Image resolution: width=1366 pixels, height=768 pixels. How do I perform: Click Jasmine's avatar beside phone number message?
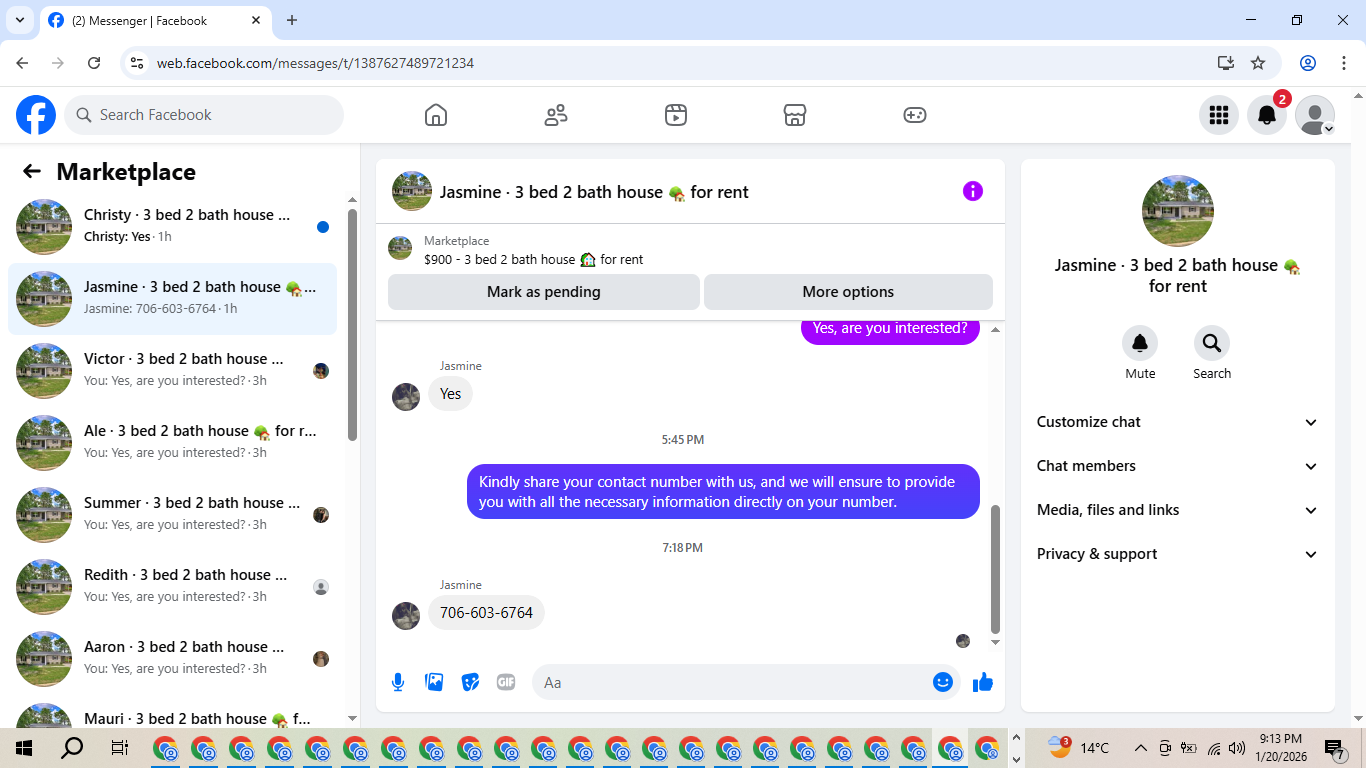pos(406,616)
